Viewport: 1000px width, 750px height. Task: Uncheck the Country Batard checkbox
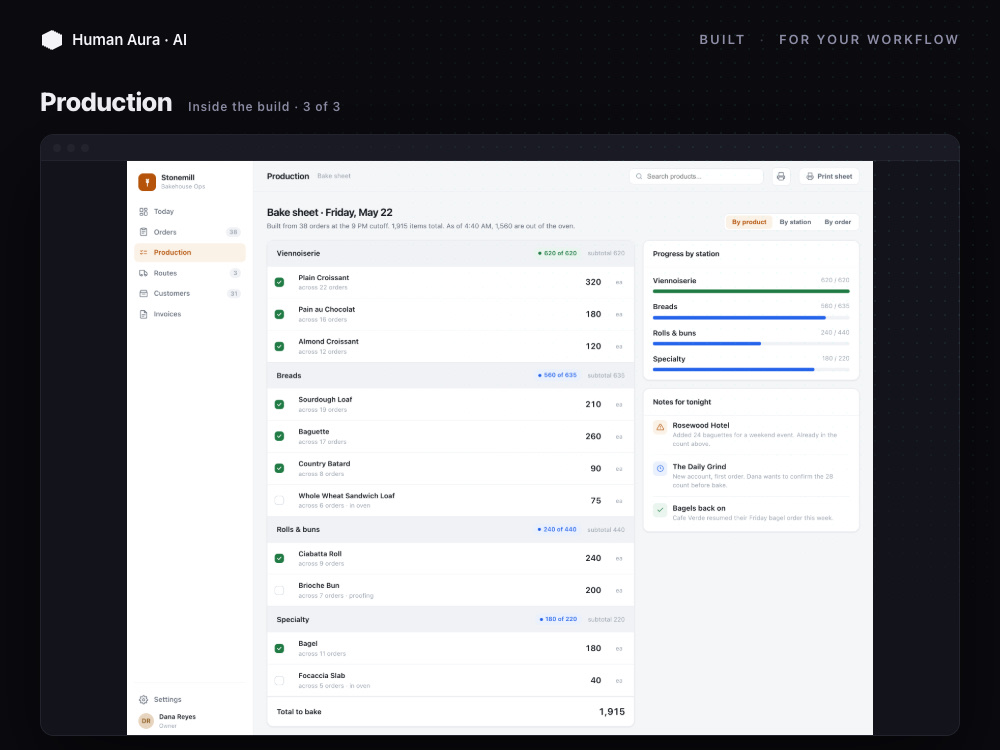pyautogui.click(x=279, y=468)
